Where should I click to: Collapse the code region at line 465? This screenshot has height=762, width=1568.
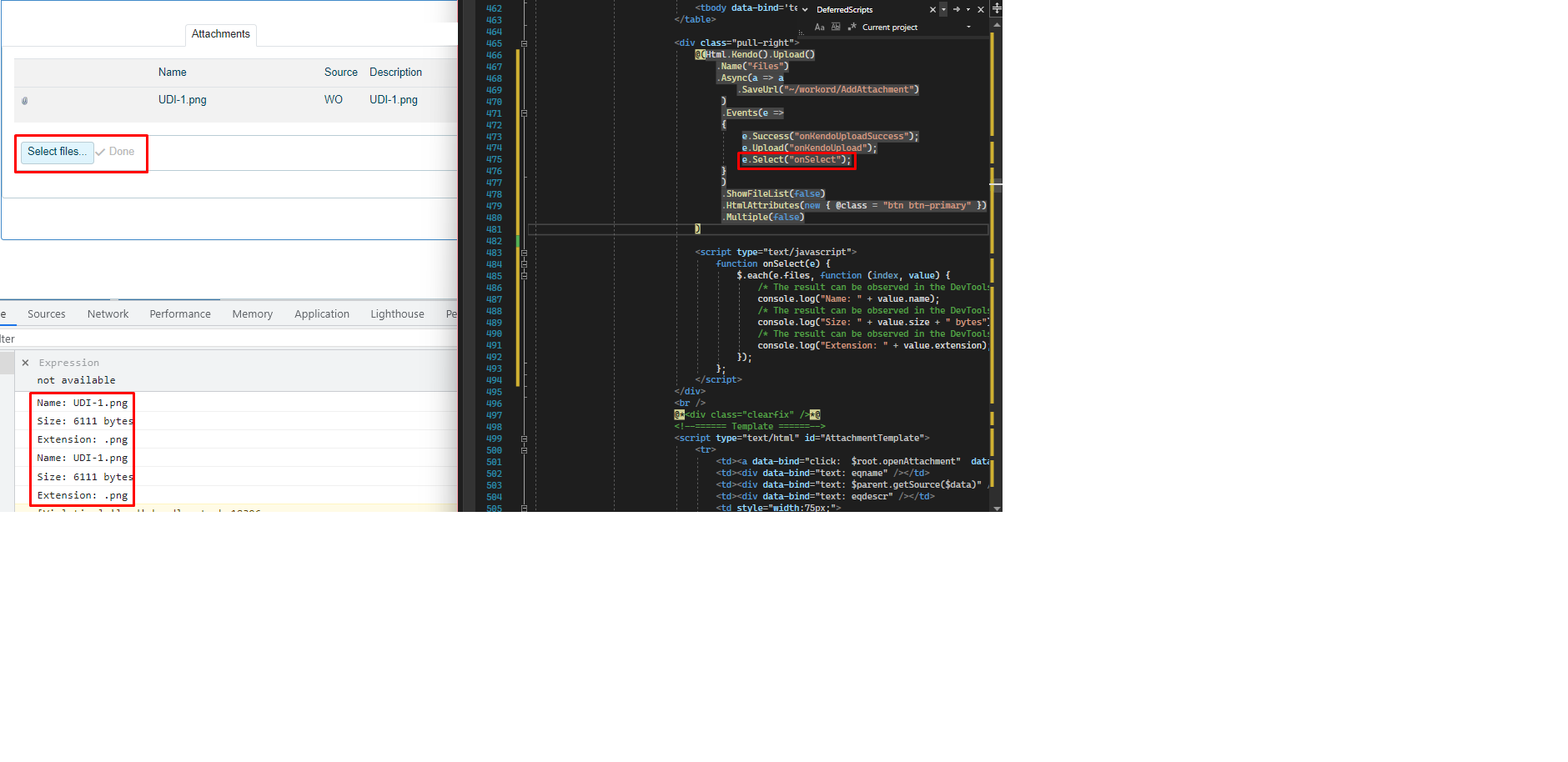pyautogui.click(x=524, y=43)
